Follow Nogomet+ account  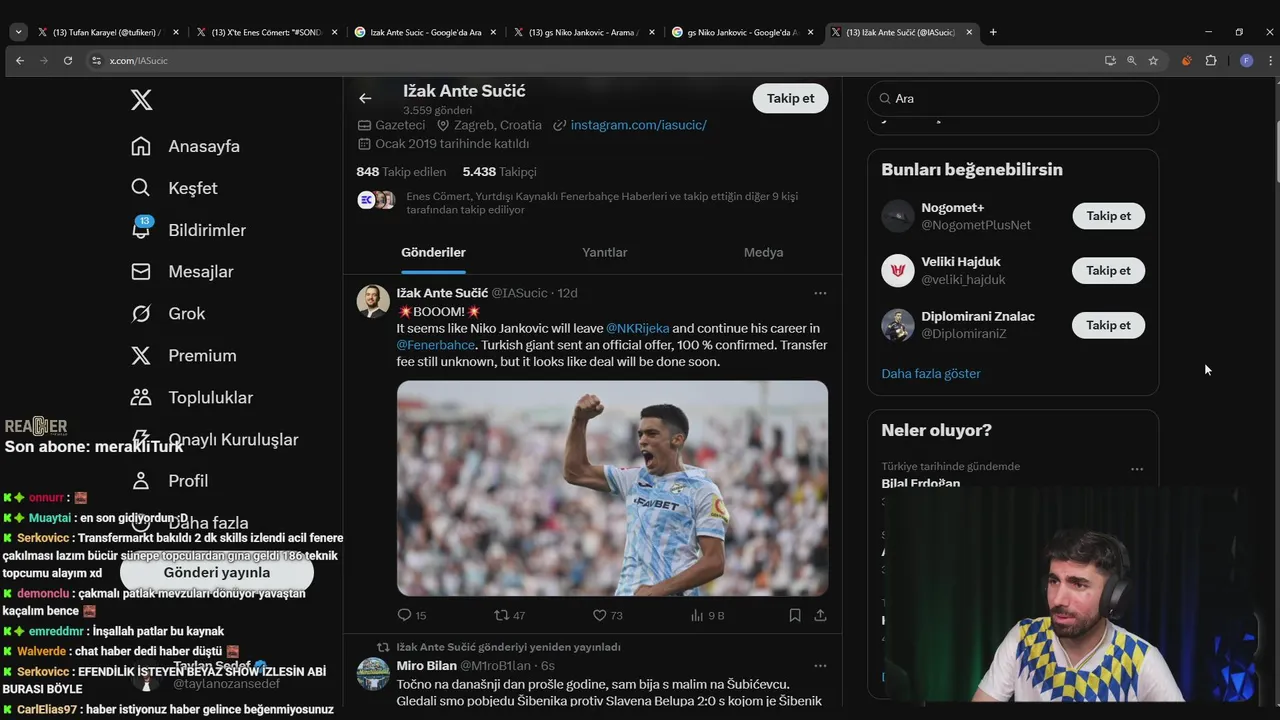pyautogui.click(x=1108, y=216)
